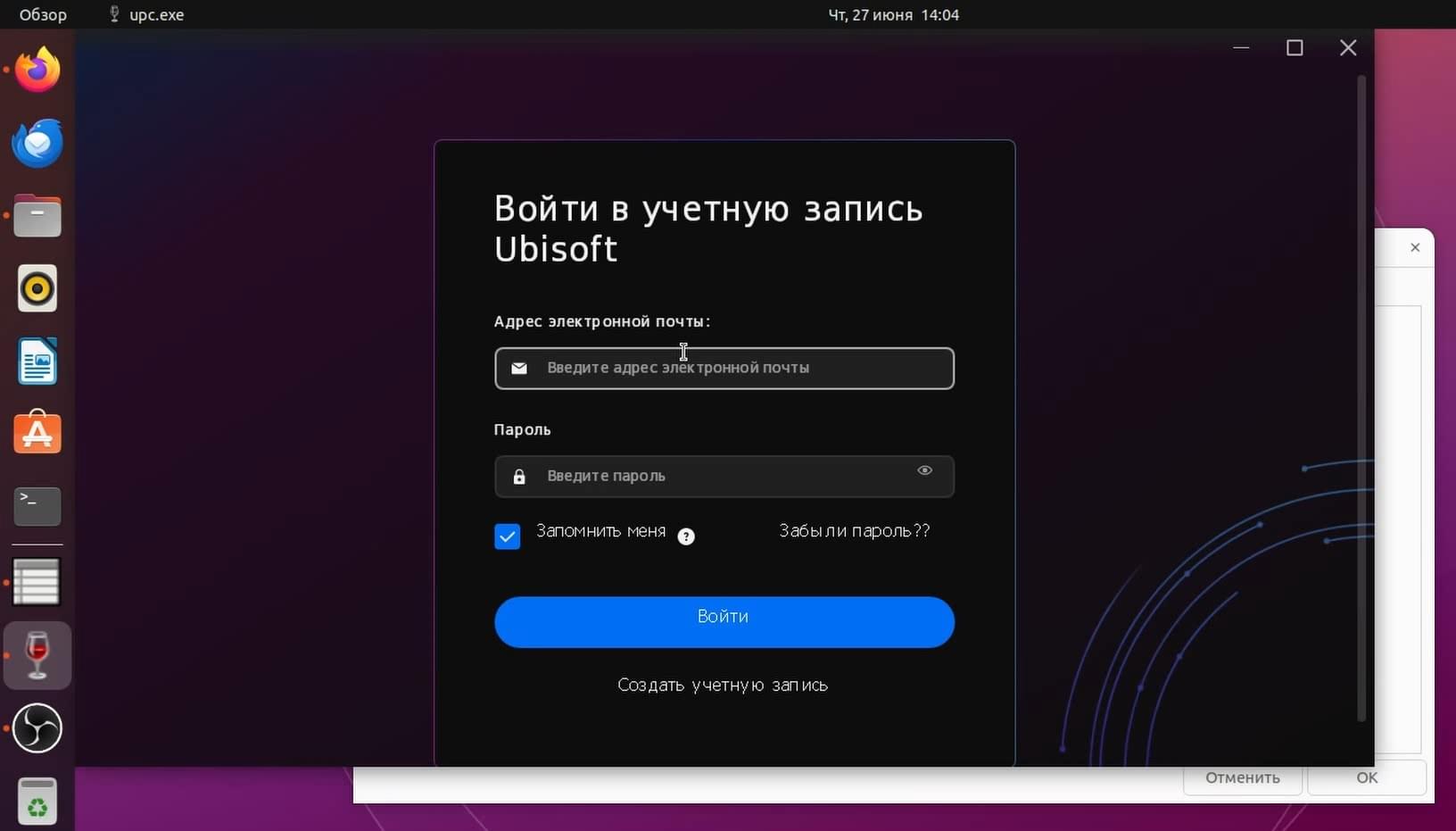Open the Files manager dock icon

click(37, 215)
